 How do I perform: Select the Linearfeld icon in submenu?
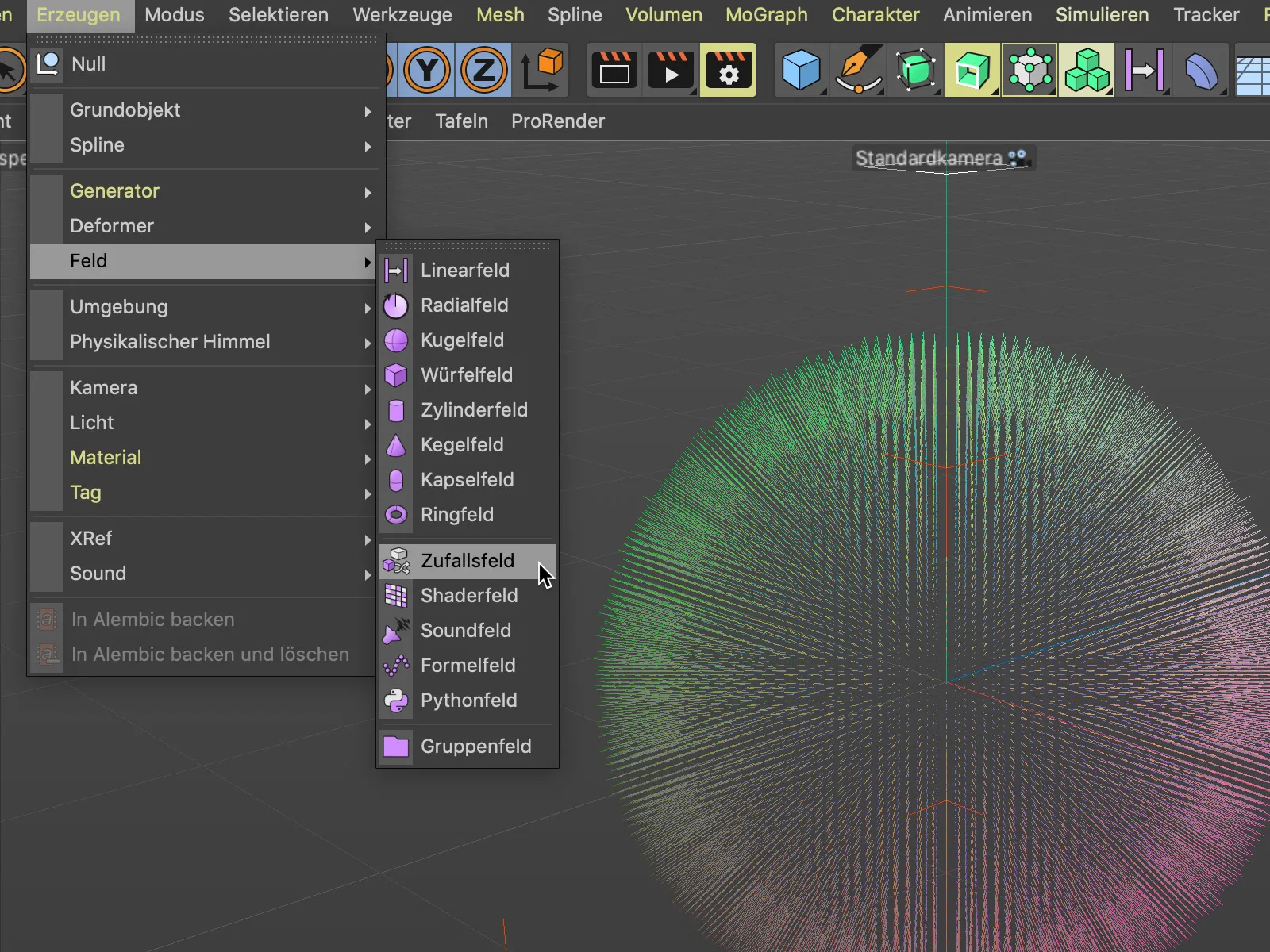[396, 271]
